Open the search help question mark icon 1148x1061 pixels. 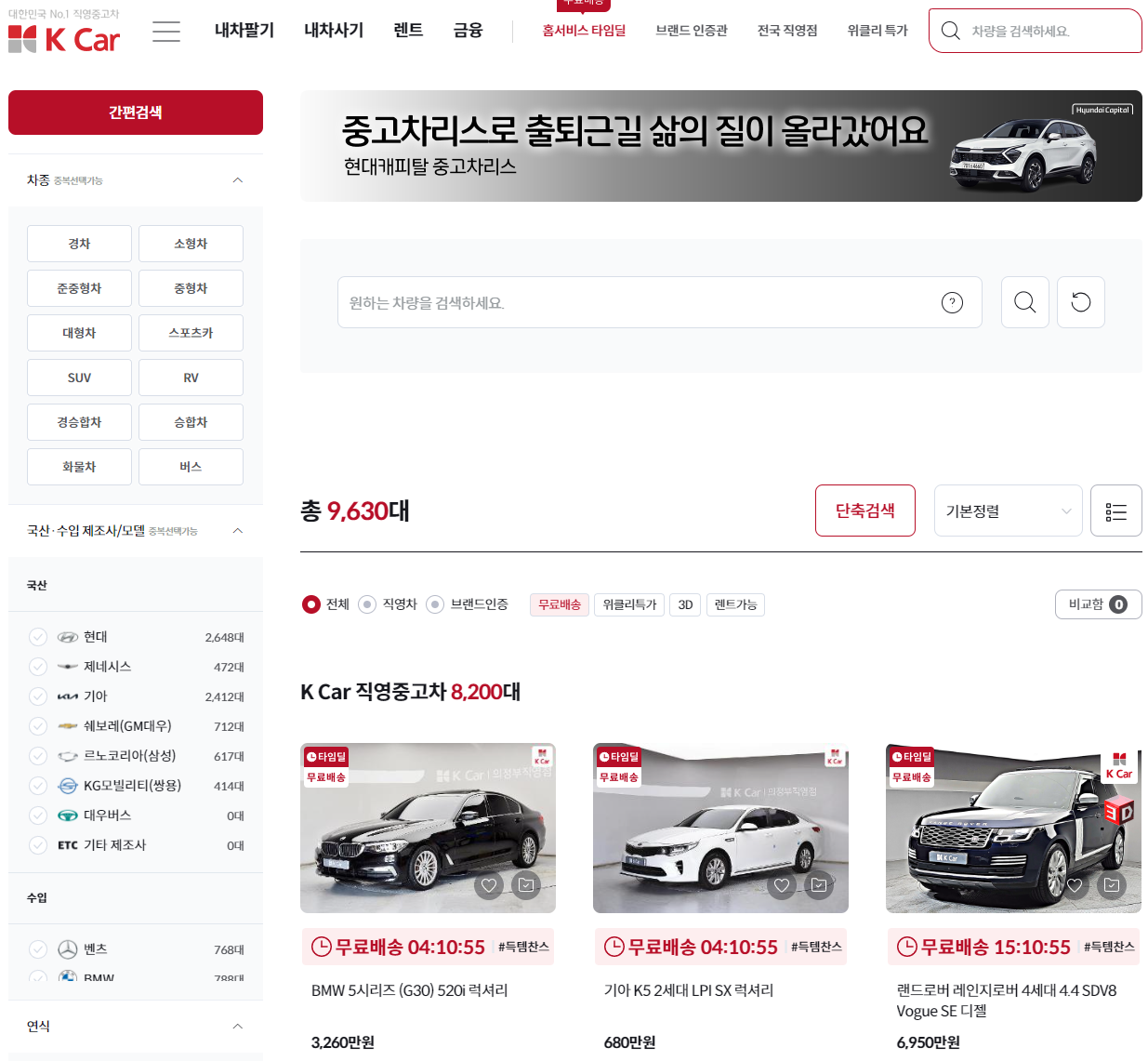(x=951, y=301)
